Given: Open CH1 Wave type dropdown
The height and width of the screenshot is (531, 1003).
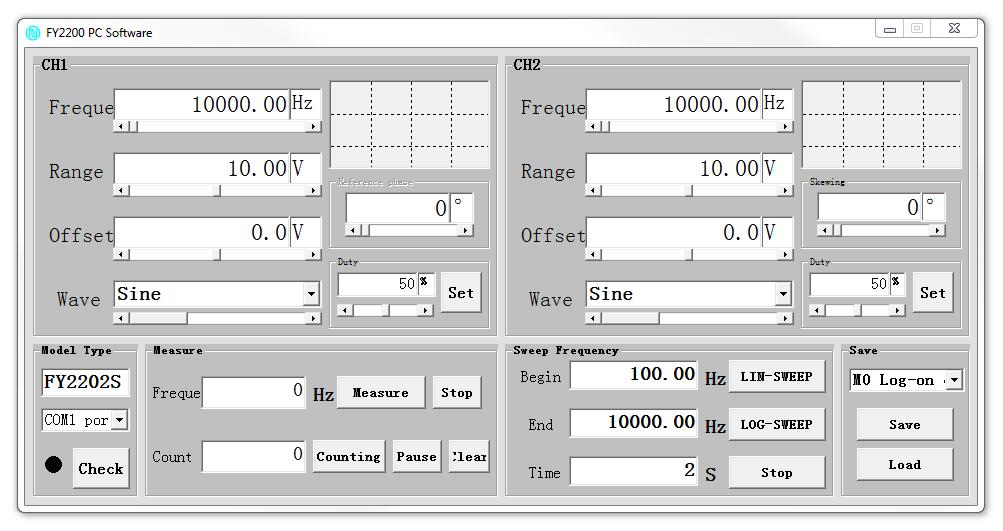Looking at the screenshot, I should pos(311,294).
